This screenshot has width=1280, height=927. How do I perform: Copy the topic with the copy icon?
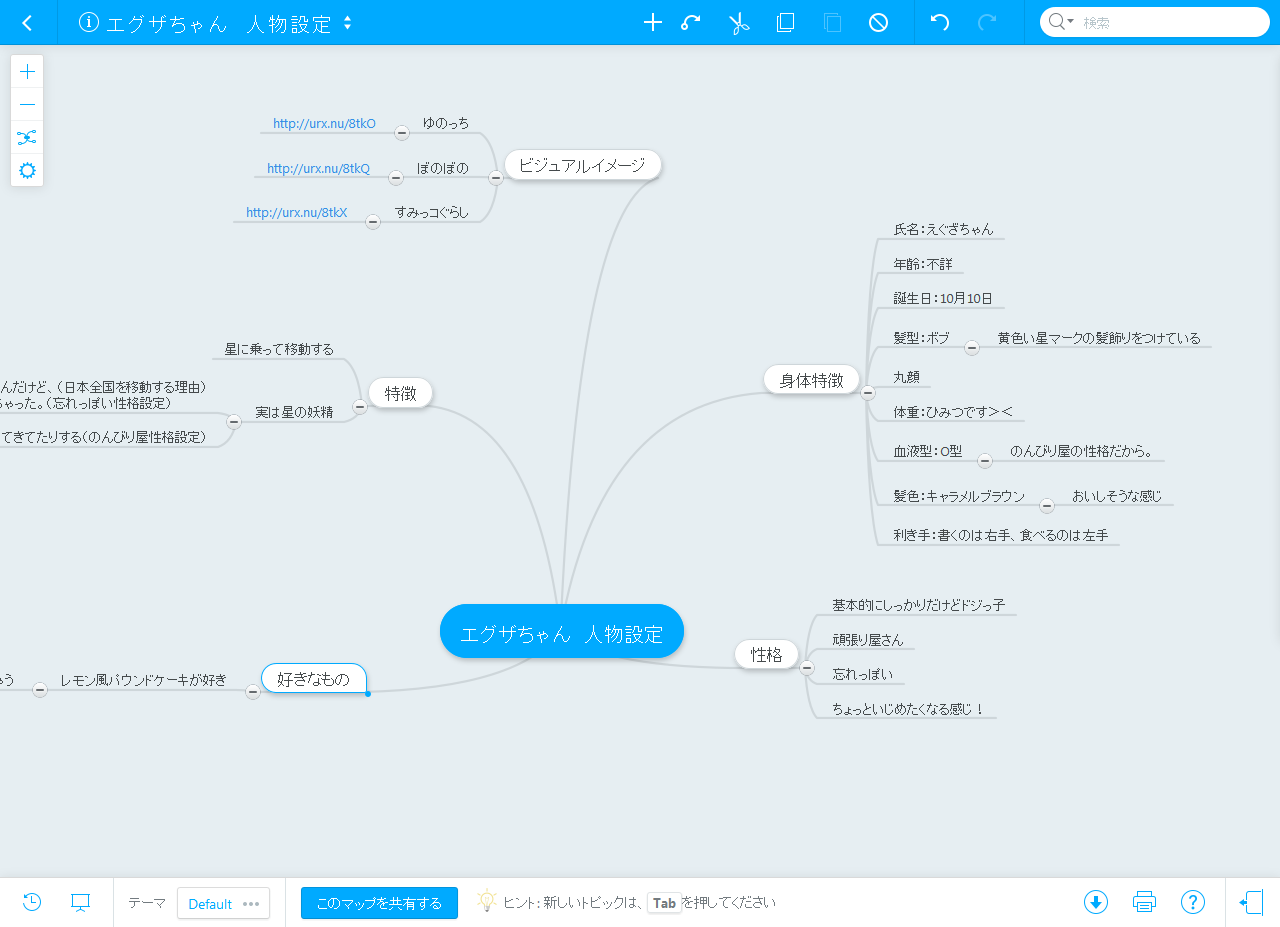point(786,22)
